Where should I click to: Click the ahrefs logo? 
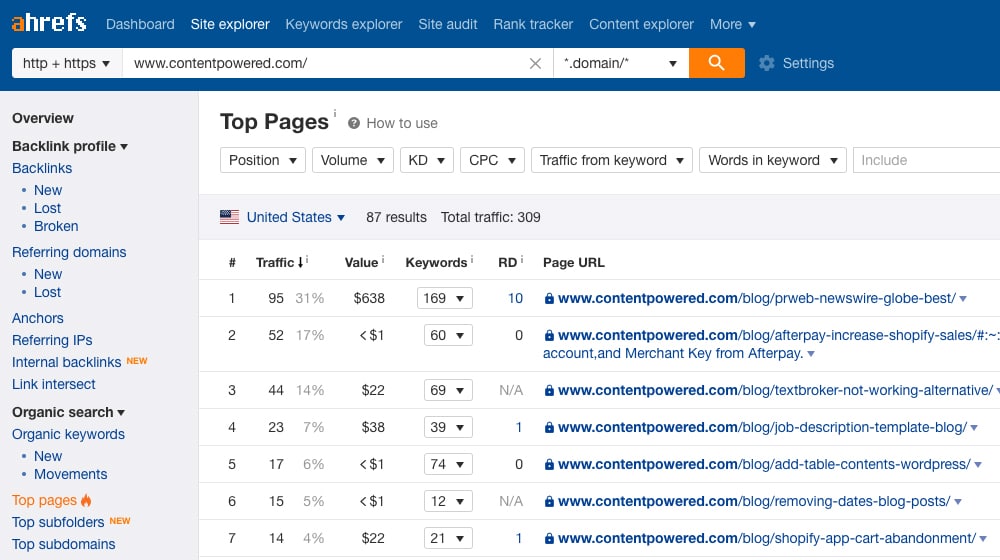coord(48,23)
